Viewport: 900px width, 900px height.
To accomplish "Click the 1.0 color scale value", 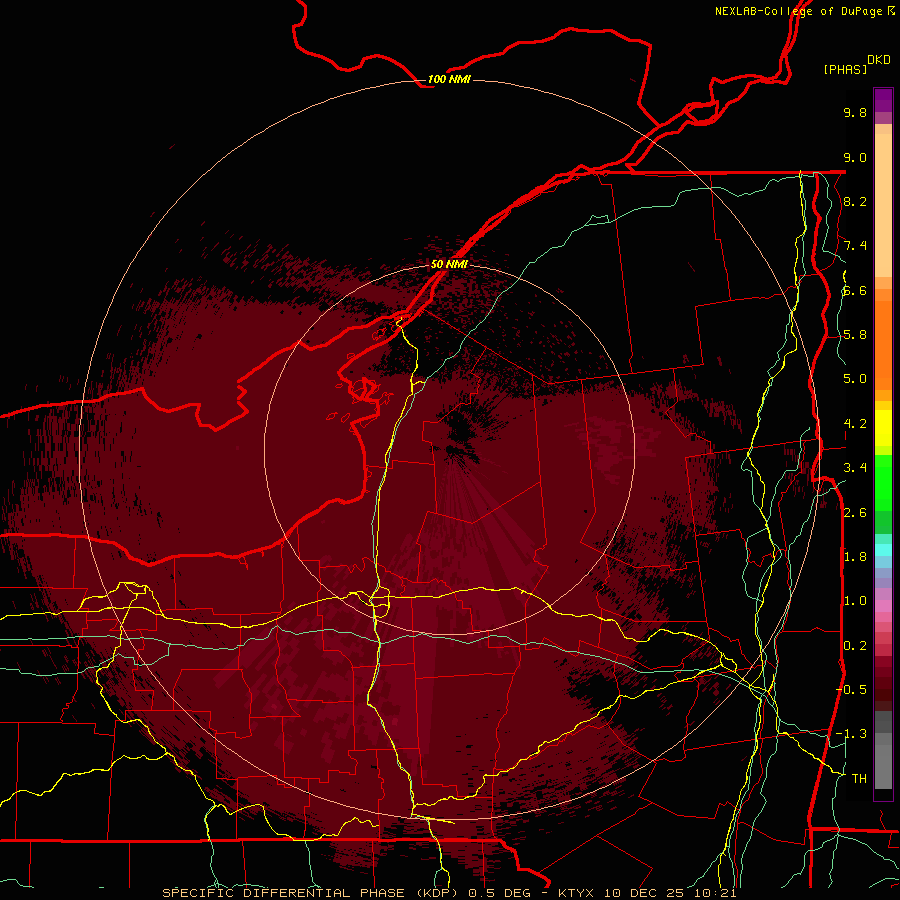I will point(855,601).
